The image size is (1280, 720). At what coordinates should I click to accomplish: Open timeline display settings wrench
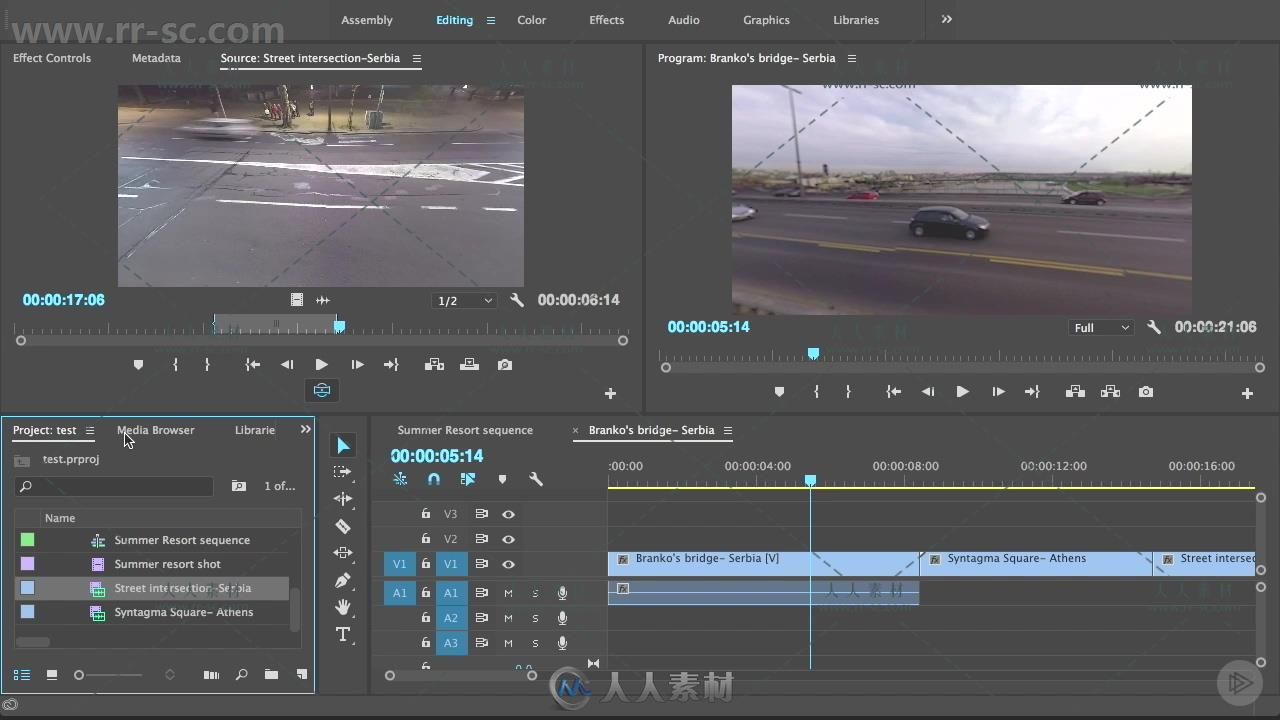pos(536,479)
